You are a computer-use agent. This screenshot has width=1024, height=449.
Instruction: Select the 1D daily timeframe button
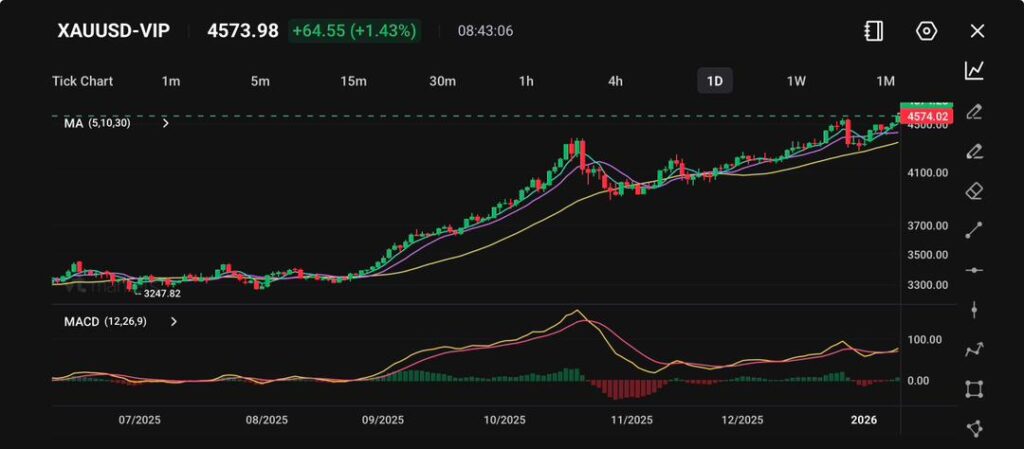[x=714, y=81]
